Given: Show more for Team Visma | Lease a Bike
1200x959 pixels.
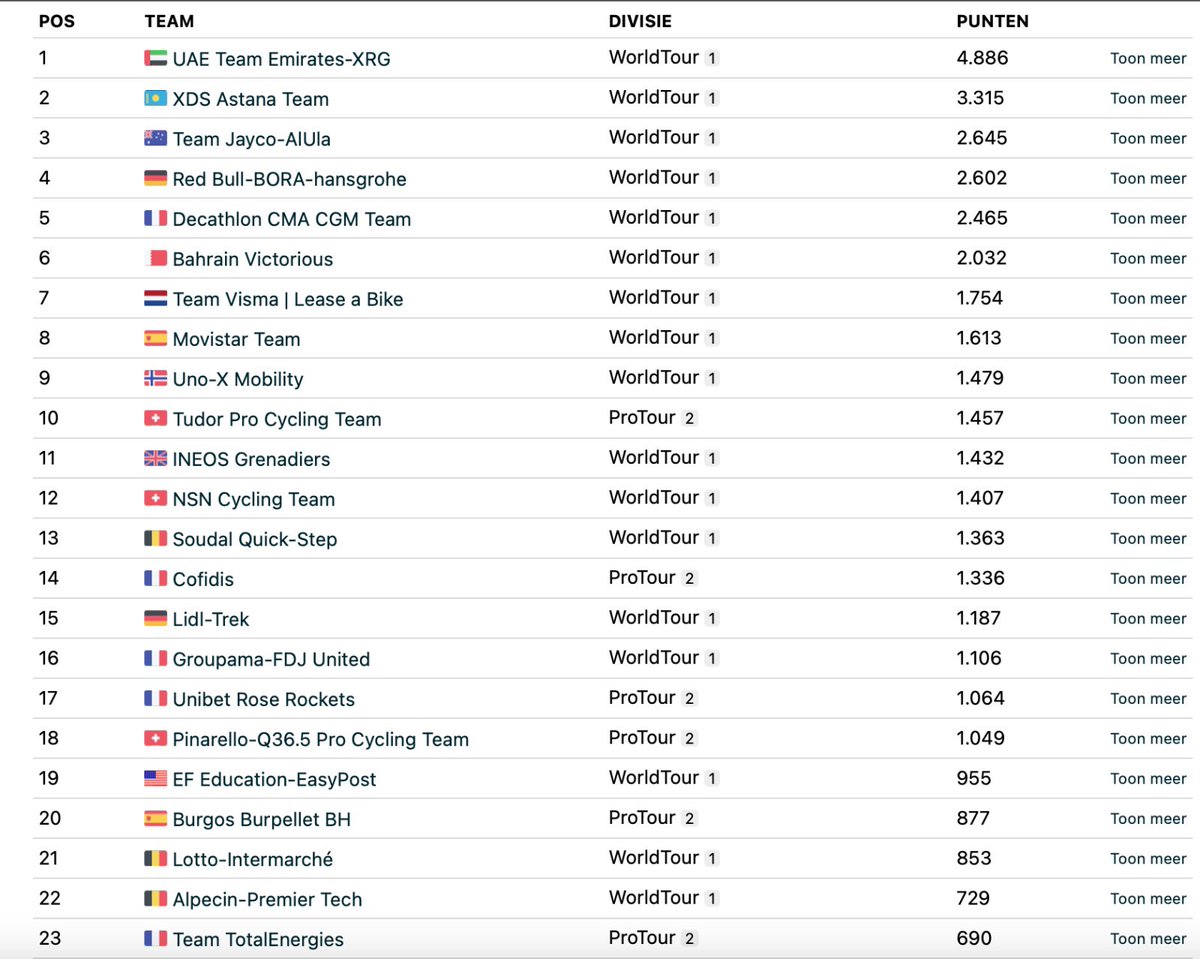Looking at the screenshot, I should (1148, 299).
